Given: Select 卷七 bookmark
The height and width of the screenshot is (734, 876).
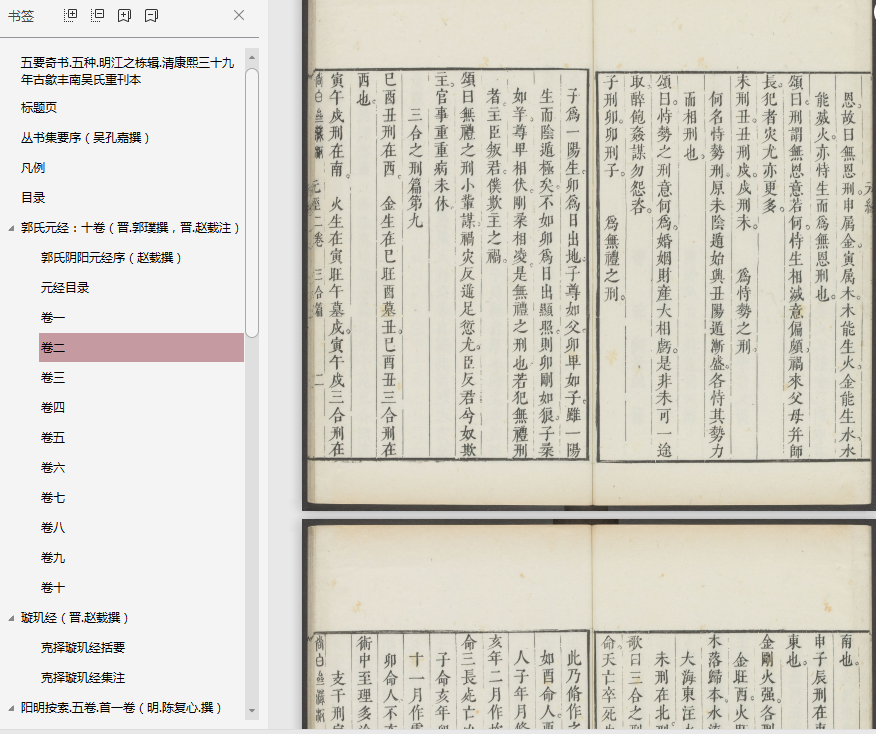Looking at the screenshot, I should (x=53, y=498).
